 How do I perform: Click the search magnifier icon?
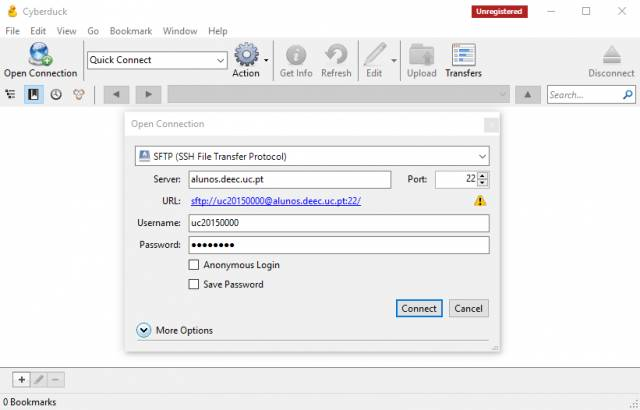[628, 95]
